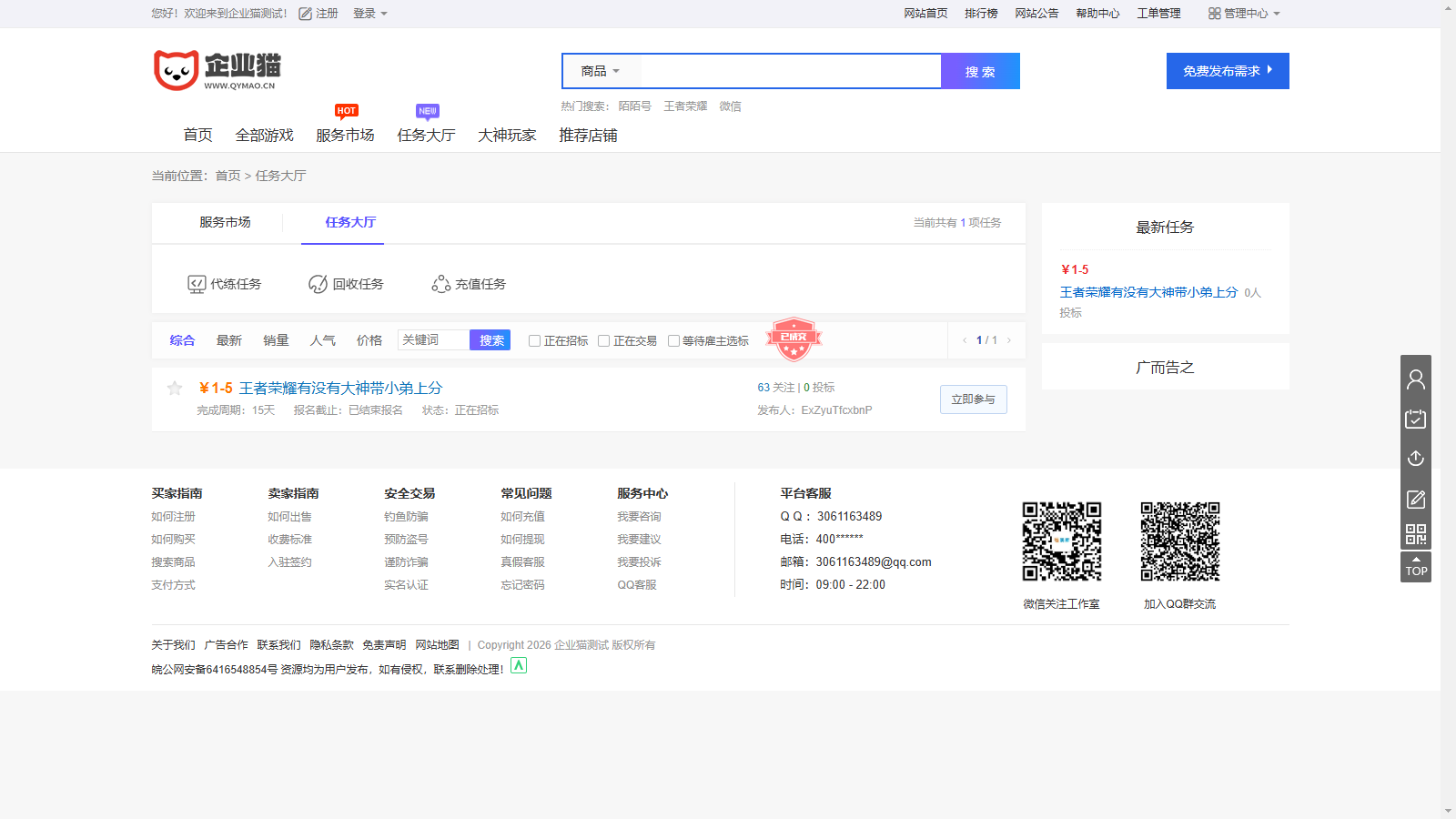Click the 立即参与 button
The image size is (1456, 819).
(973, 399)
